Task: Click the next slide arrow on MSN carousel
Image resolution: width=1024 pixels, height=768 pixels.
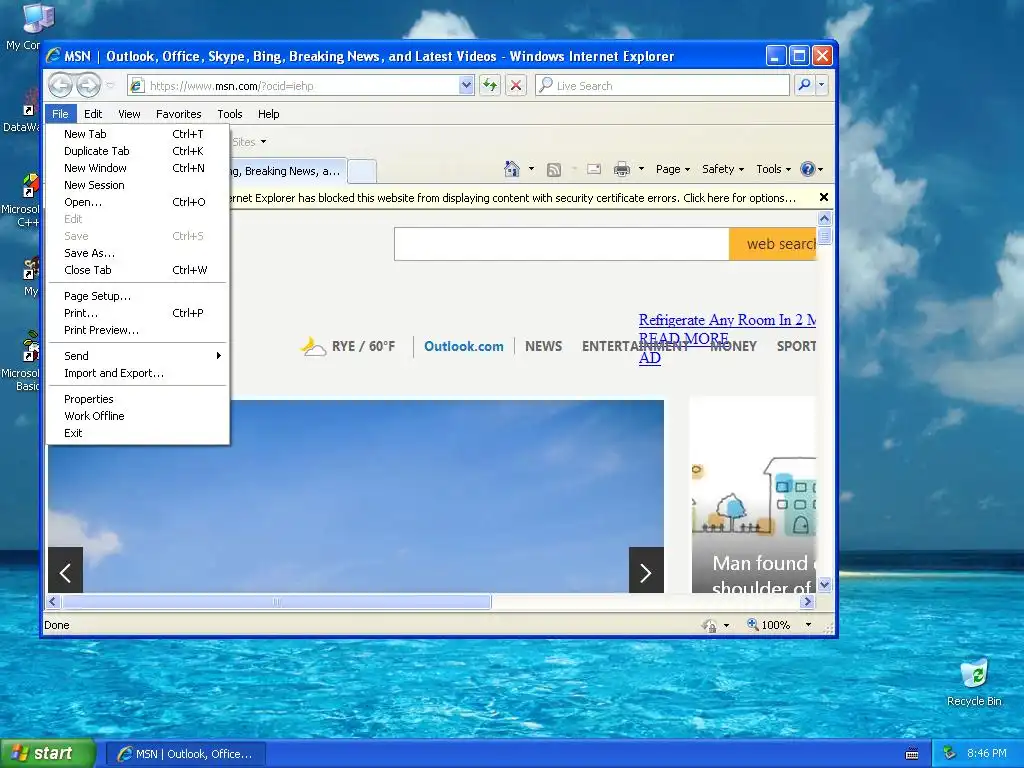Action: 646,570
